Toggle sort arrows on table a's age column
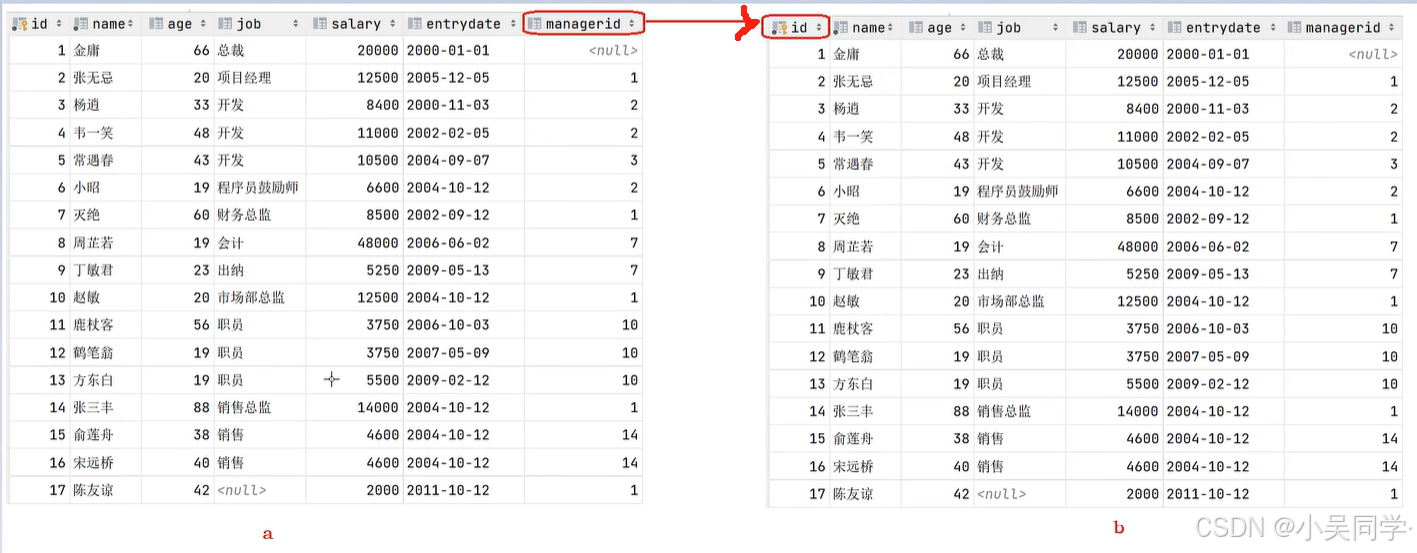 (203, 24)
